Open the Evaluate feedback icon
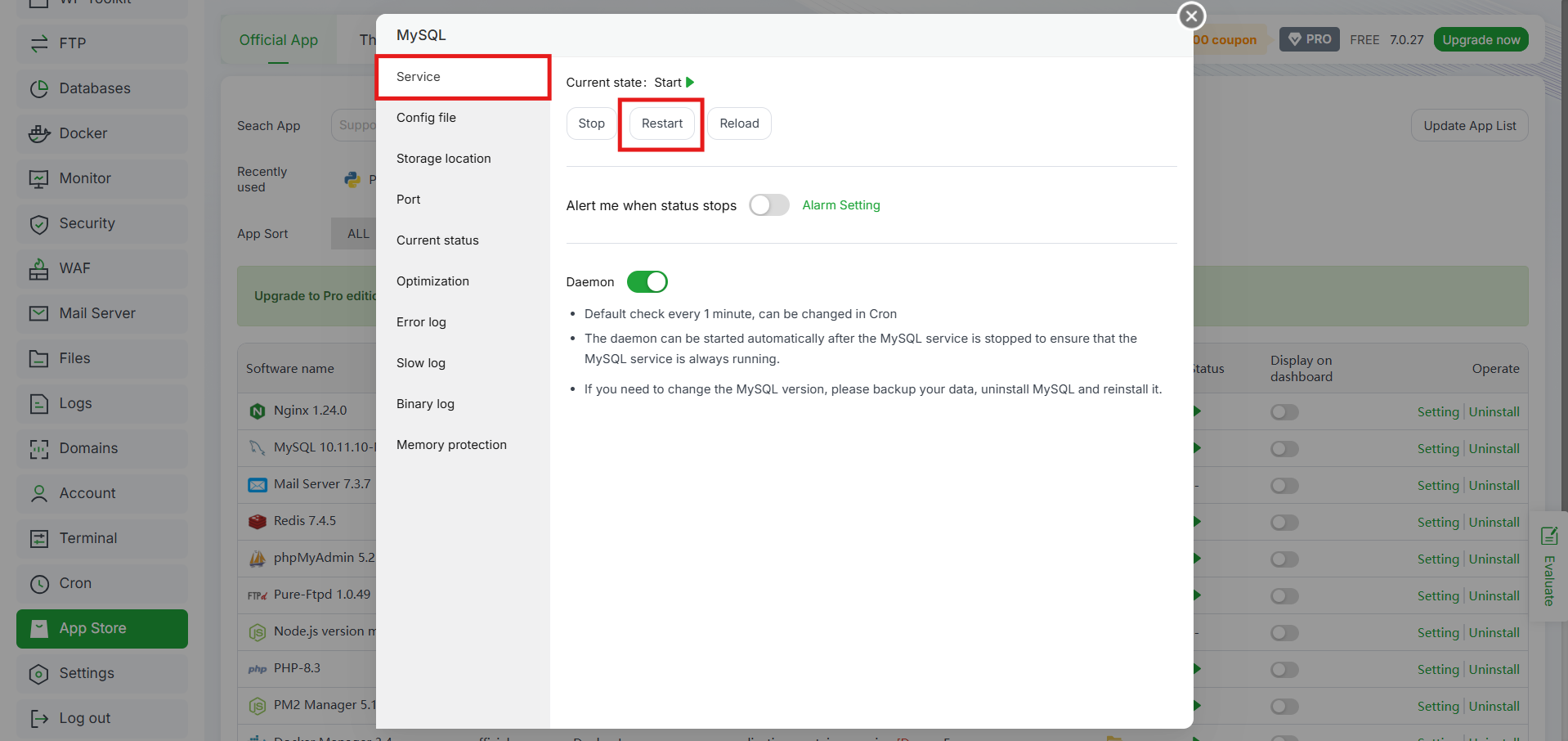Image resolution: width=1568 pixels, height=741 pixels. click(x=1548, y=536)
